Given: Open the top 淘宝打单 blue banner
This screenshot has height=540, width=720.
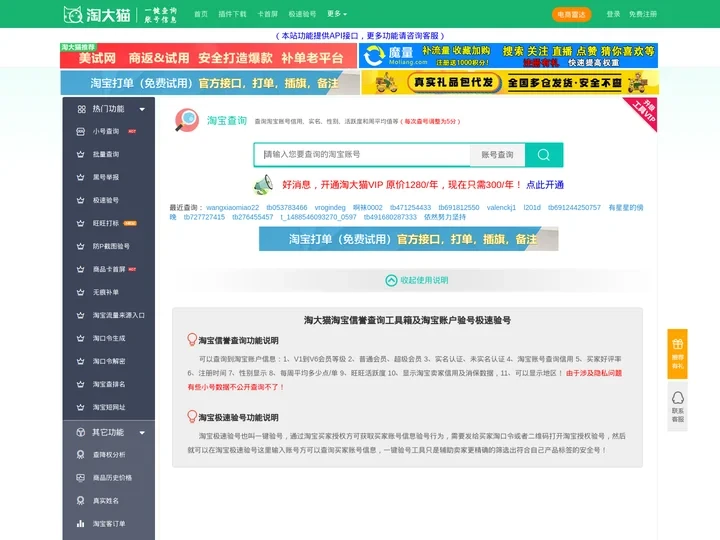Looking at the screenshot, I should click(210, 83).
